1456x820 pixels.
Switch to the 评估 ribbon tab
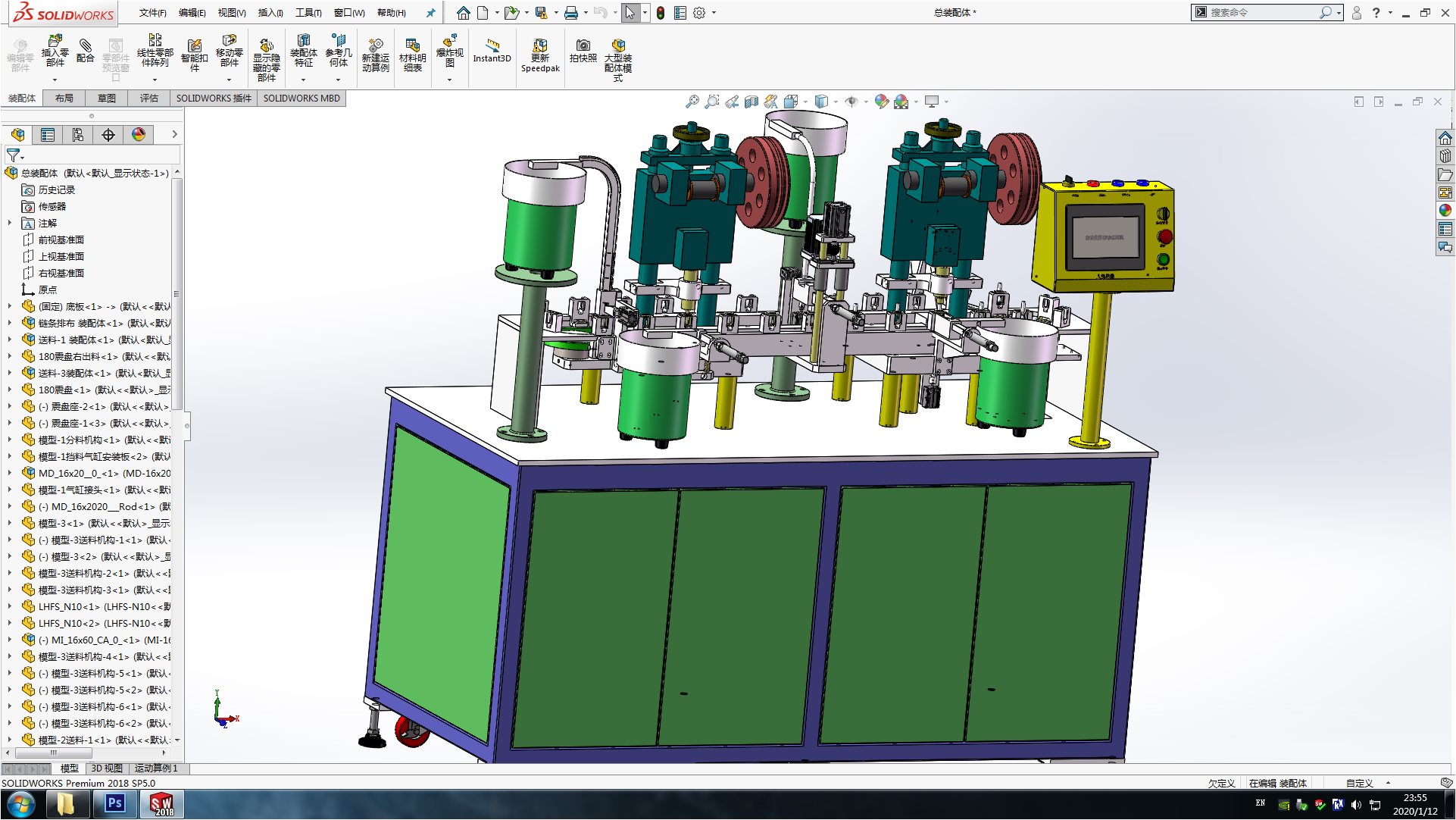[148, 99]
